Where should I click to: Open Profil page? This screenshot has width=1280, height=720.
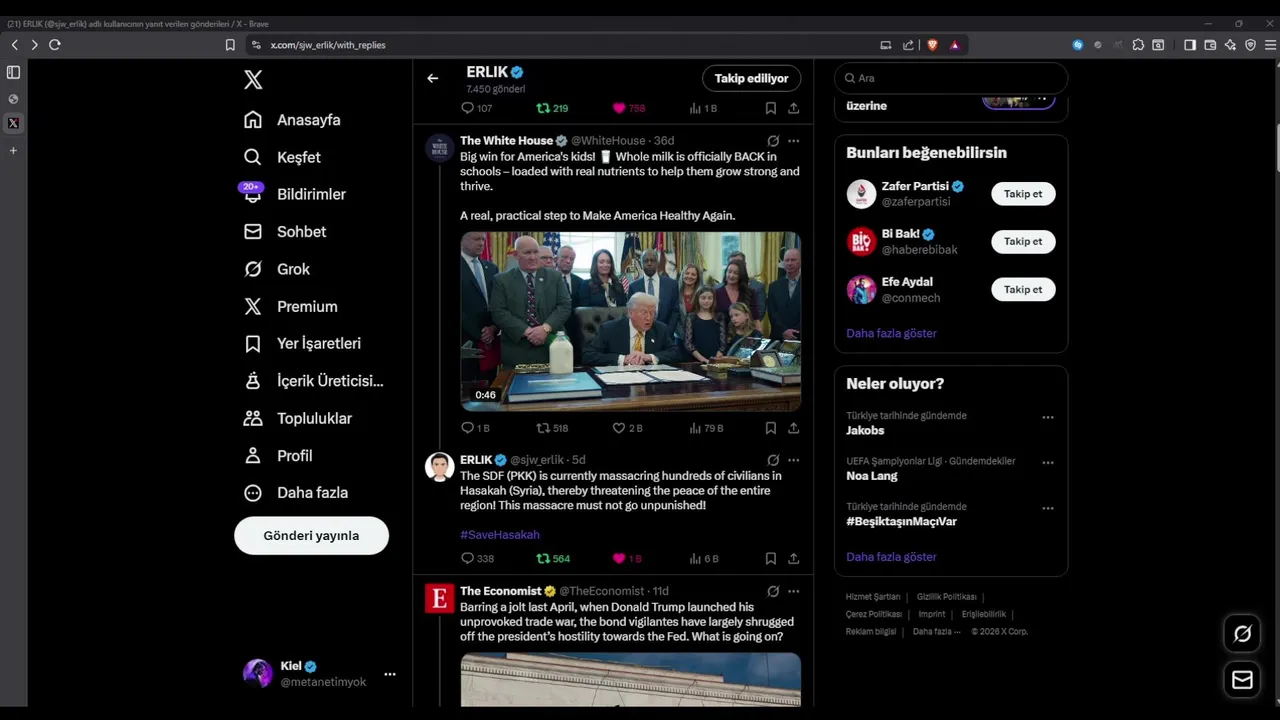point(279,455)
